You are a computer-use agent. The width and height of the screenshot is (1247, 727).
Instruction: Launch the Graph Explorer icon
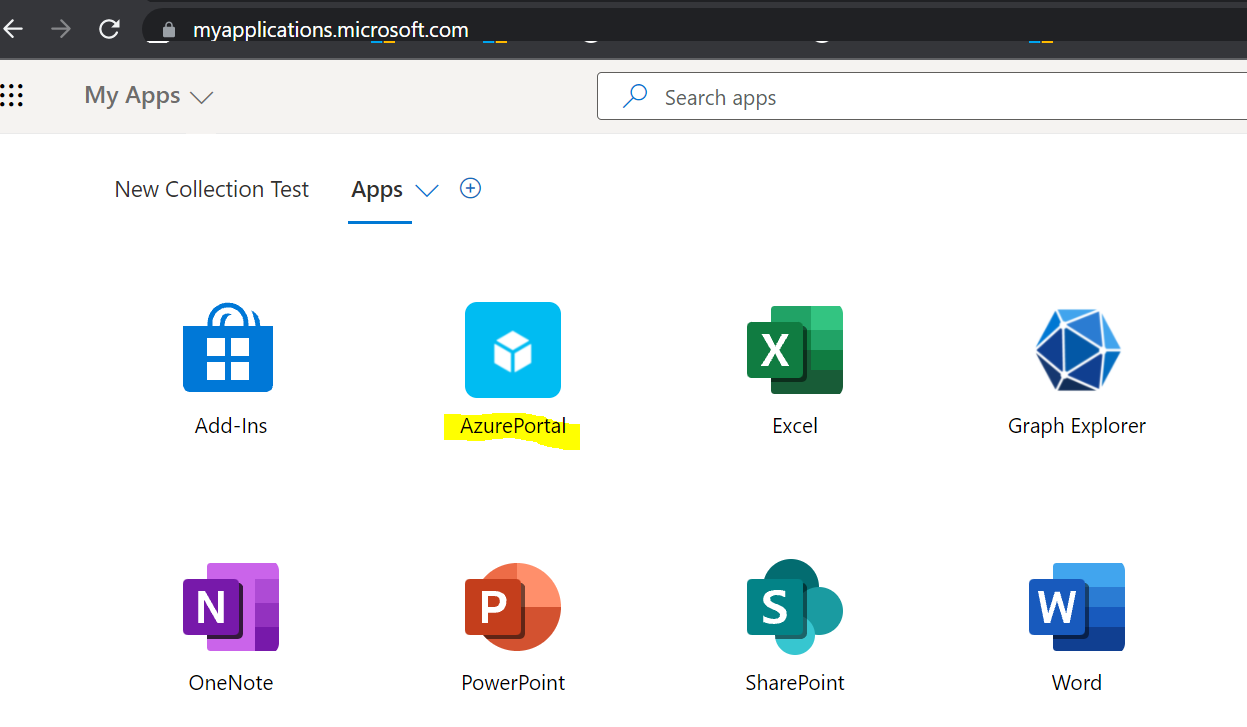[x=1077, y=350]
